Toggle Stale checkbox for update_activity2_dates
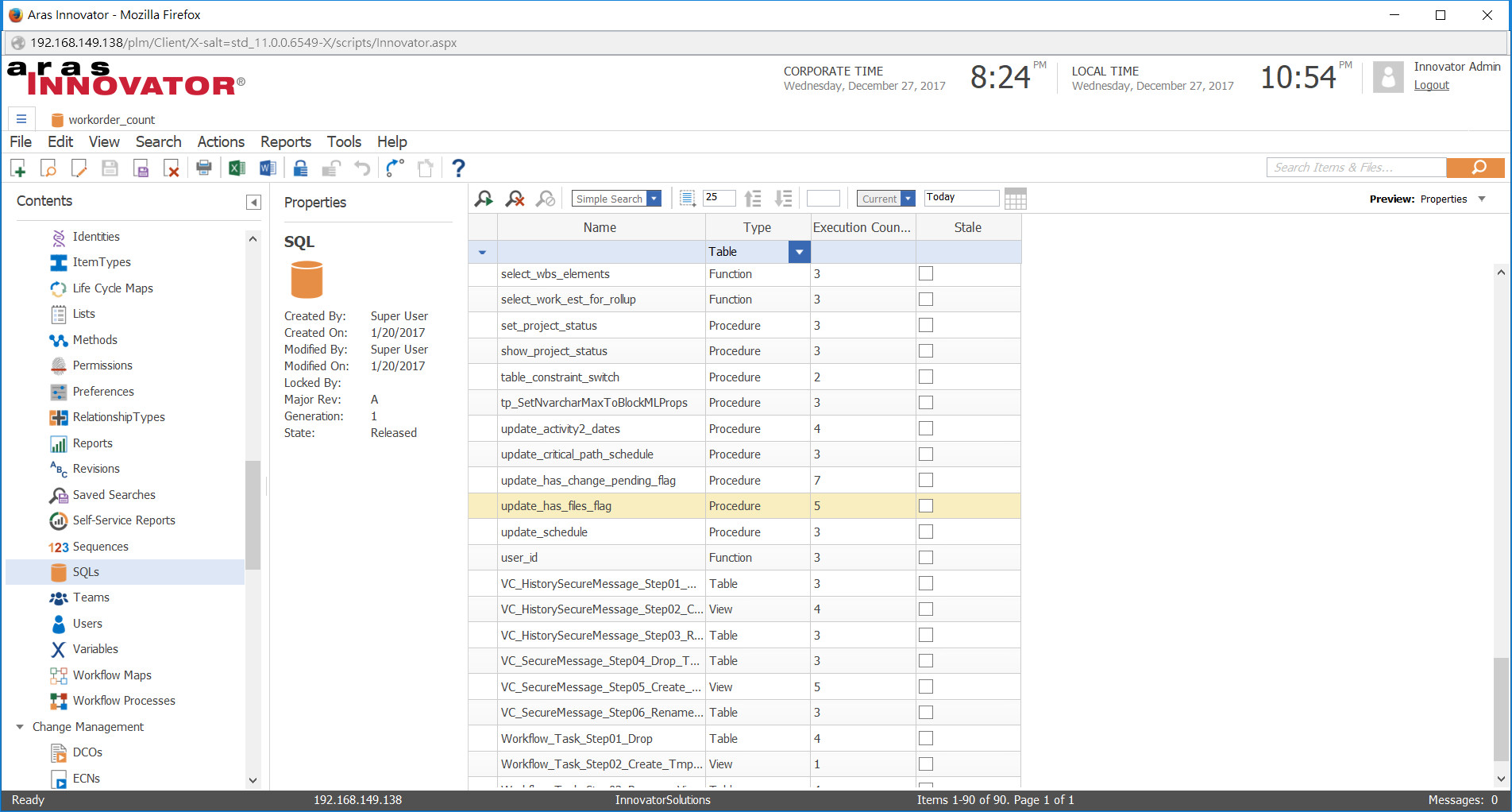 coord(926,428)
